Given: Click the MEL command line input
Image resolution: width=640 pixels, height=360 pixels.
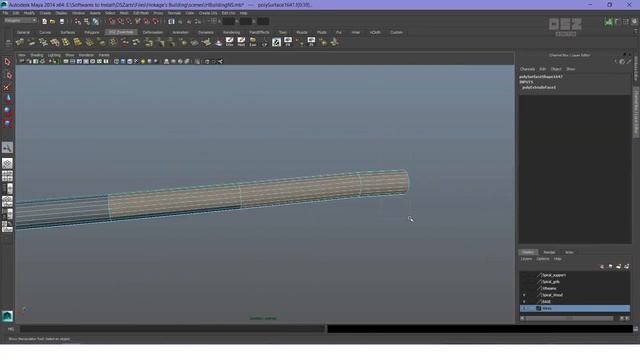Looking at the screenshot, I should click(x=173, y=329).
